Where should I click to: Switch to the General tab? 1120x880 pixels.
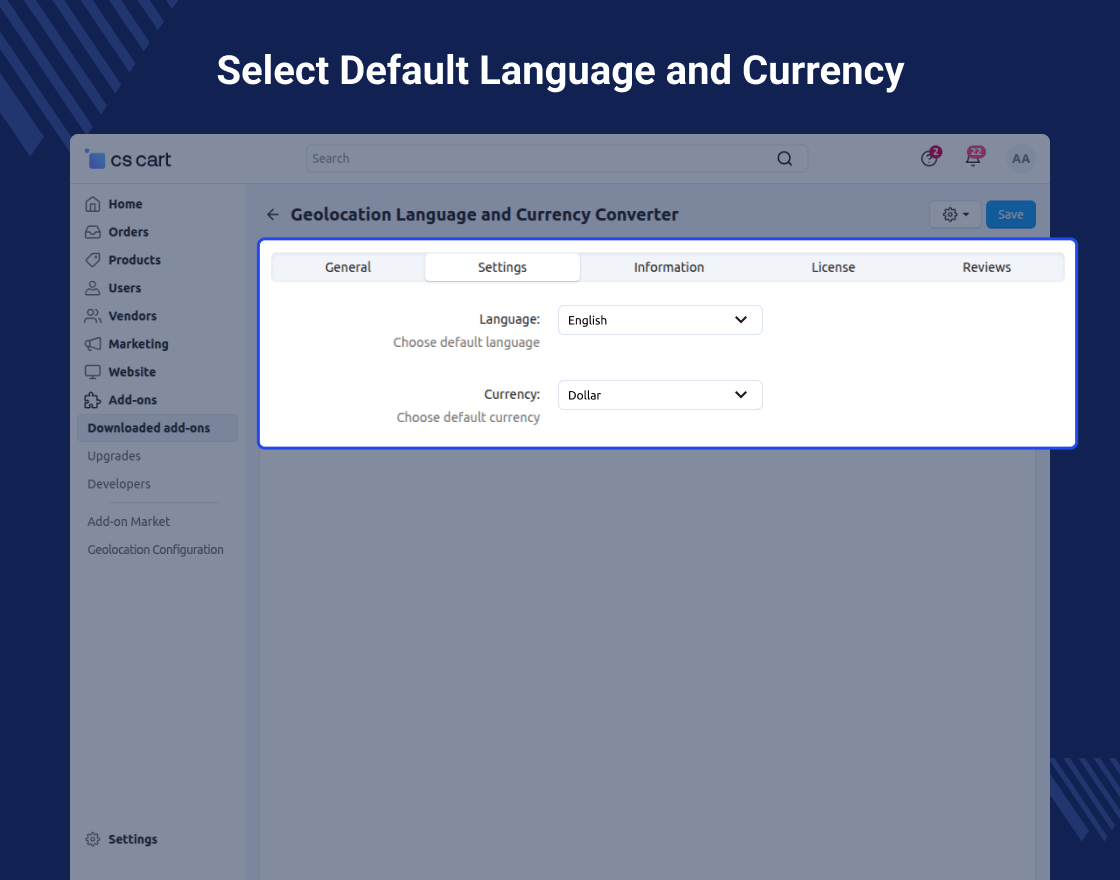pyautogui.click(x=348, y=267)
